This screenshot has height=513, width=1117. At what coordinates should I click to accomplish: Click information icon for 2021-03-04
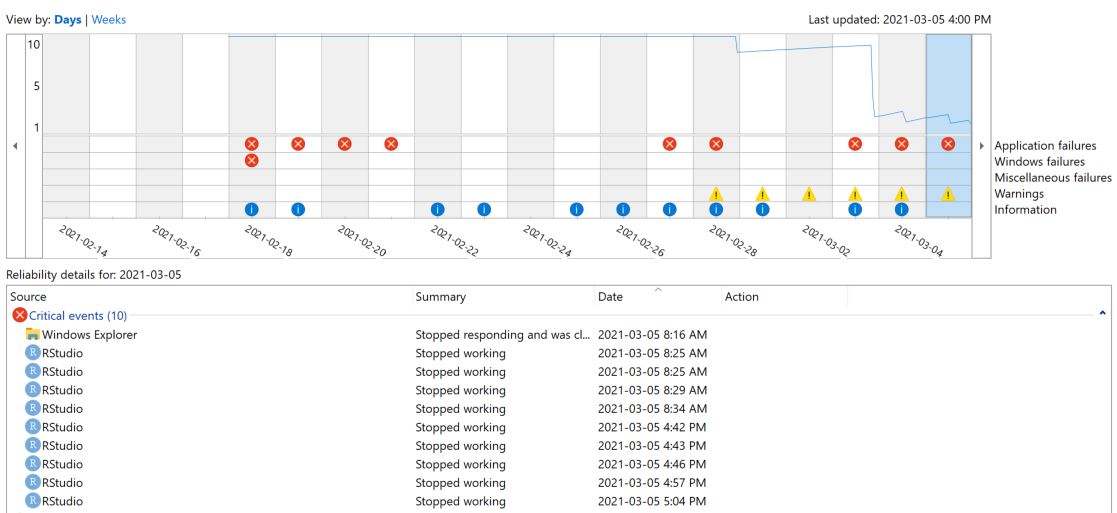[902, 209]
